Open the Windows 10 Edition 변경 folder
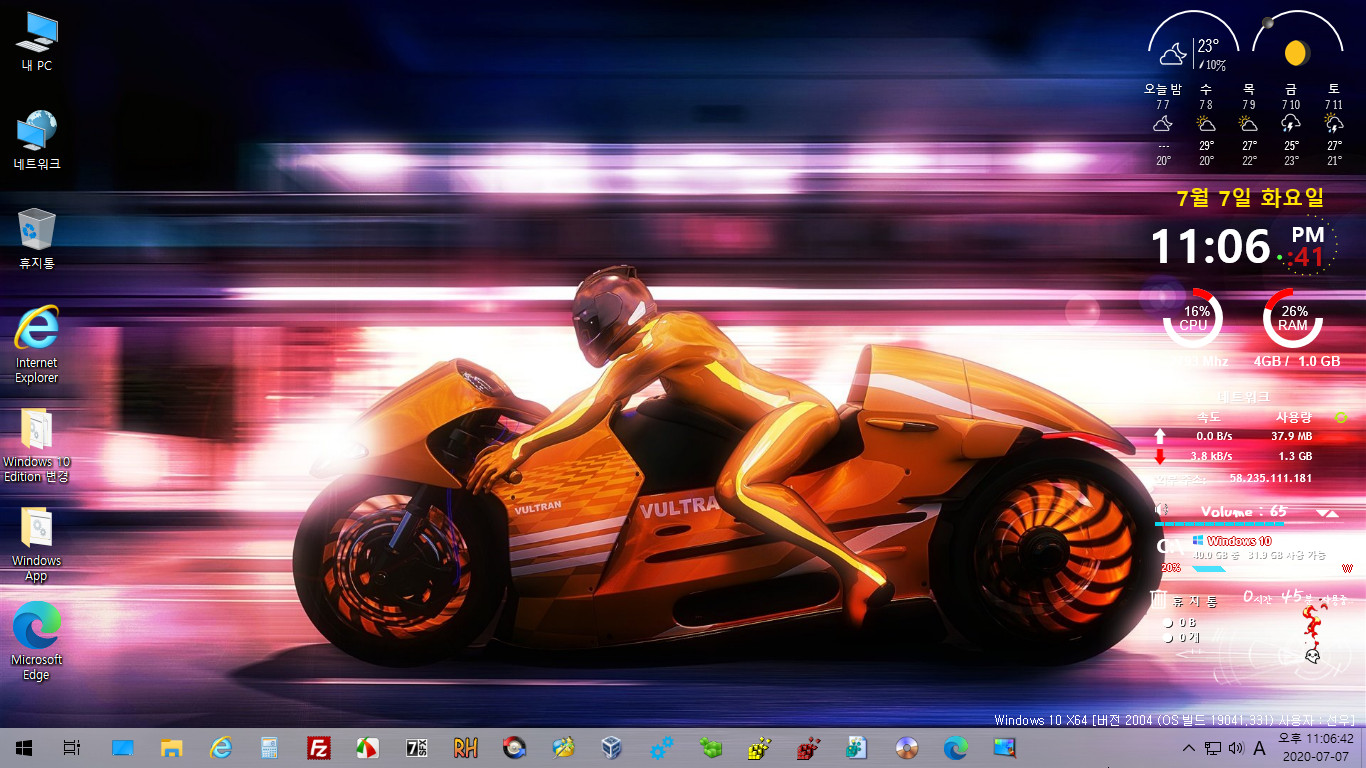The image size is (1366, 768). coord(37,444)
